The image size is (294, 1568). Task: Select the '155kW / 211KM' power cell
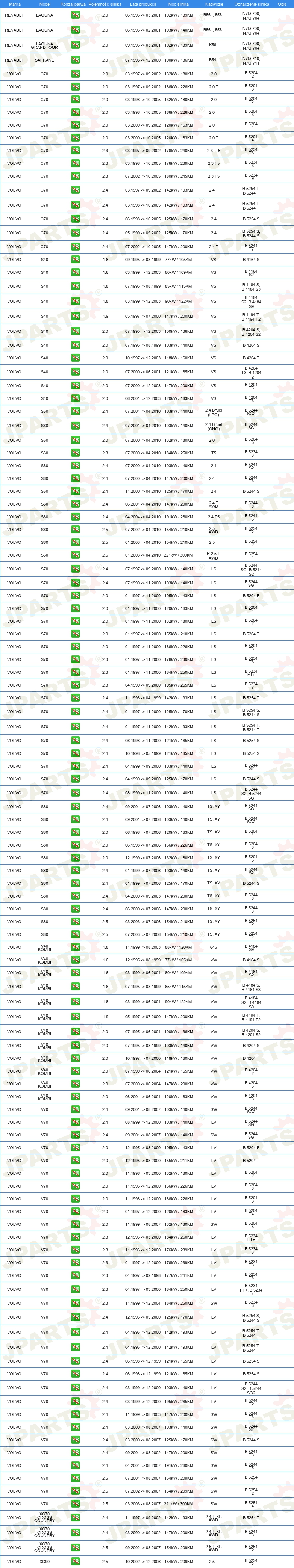coord(179,1160)
